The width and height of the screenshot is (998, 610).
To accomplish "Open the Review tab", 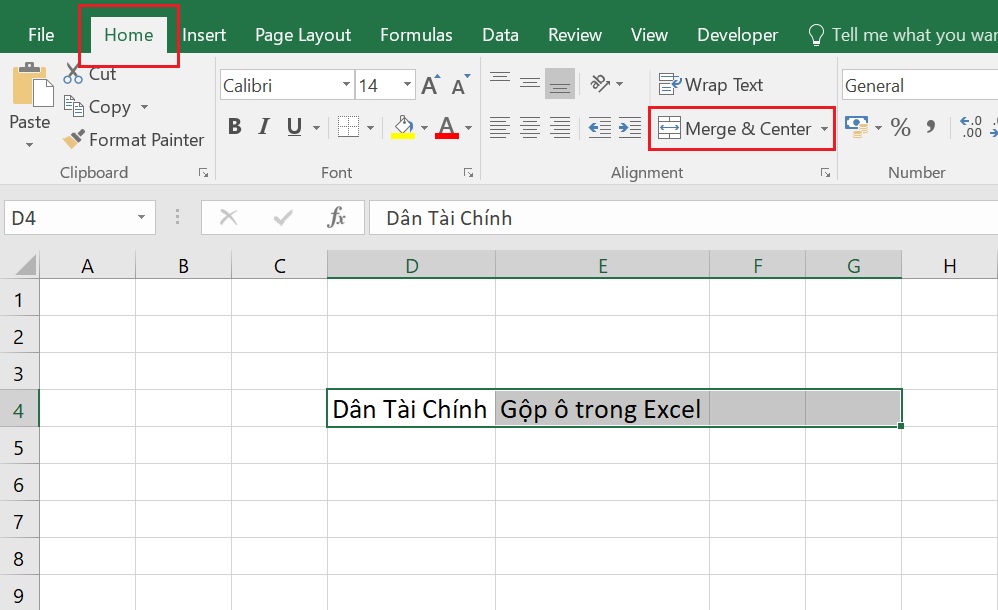I will coord(575,35).
